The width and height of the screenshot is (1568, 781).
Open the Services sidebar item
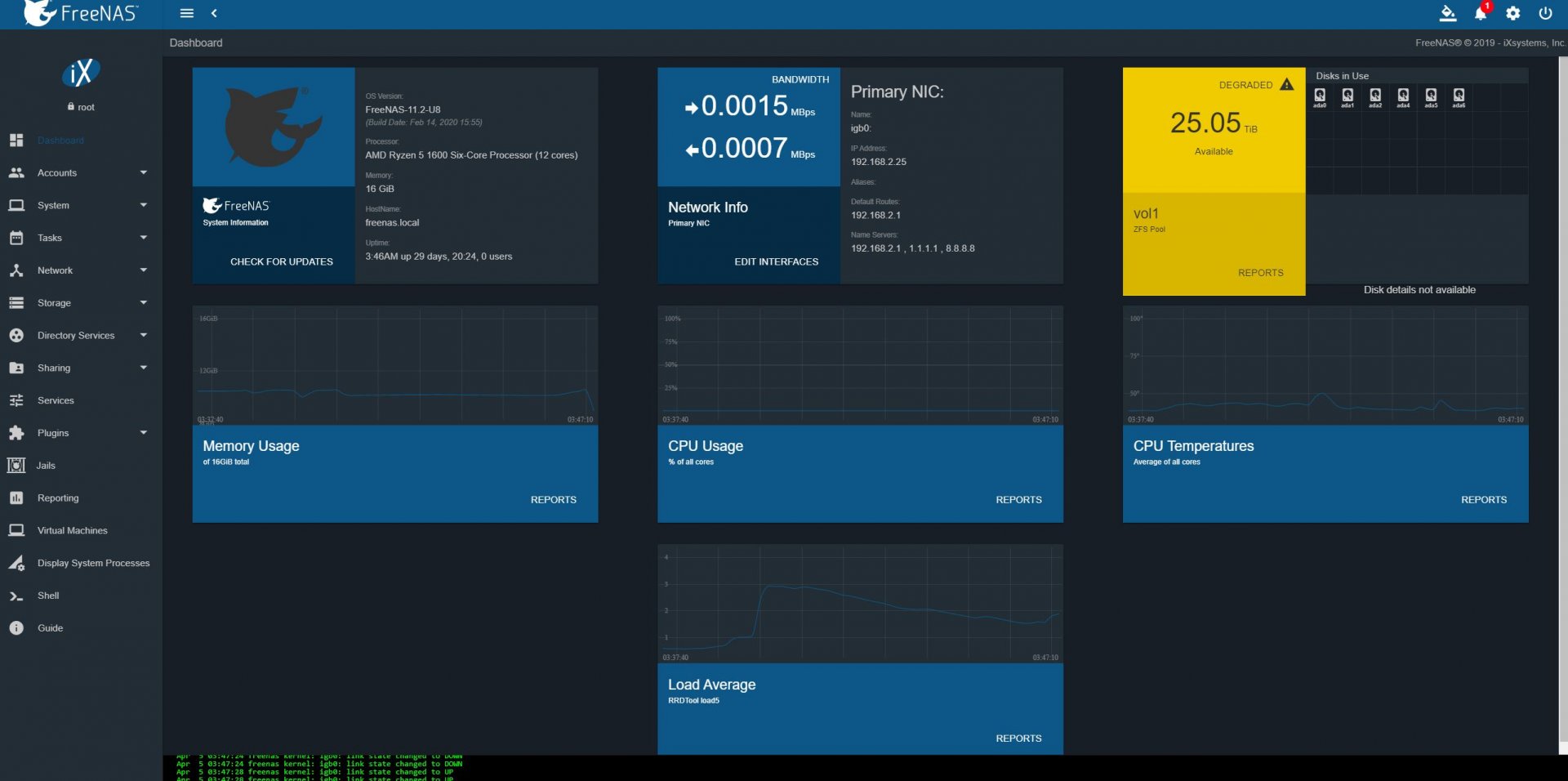click(81, 400)
